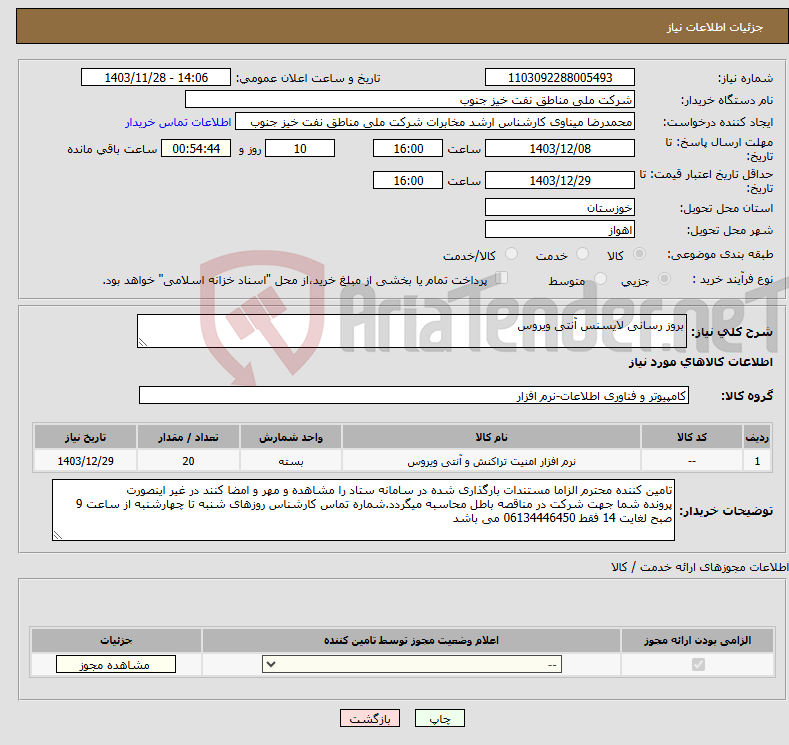The image size is (789, 745).
Task: Click the بازگشت back button
Action: (x=370, y=718)
